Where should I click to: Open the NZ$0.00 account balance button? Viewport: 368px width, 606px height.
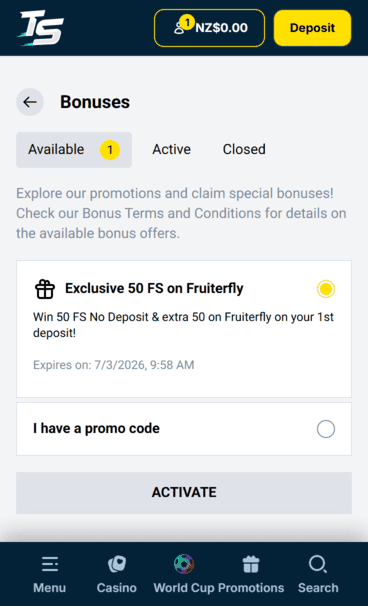click(210, 28)
